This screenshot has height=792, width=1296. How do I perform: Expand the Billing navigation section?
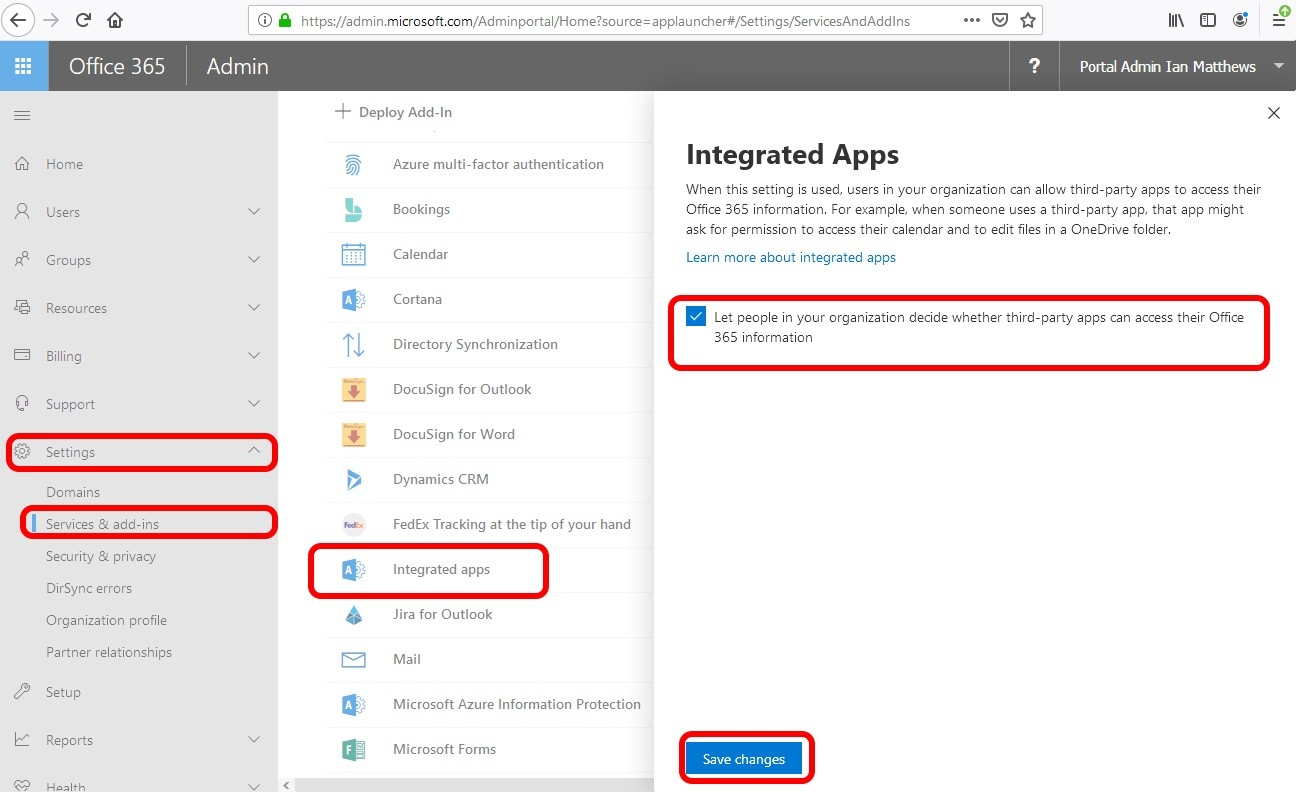254,356
